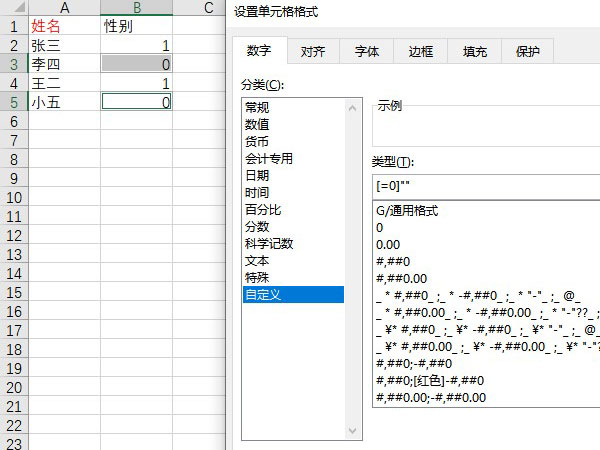The width and height of the screenshot is (600, 450).
Task: Select 数值 in the category list
Action: tap(293, 124)
